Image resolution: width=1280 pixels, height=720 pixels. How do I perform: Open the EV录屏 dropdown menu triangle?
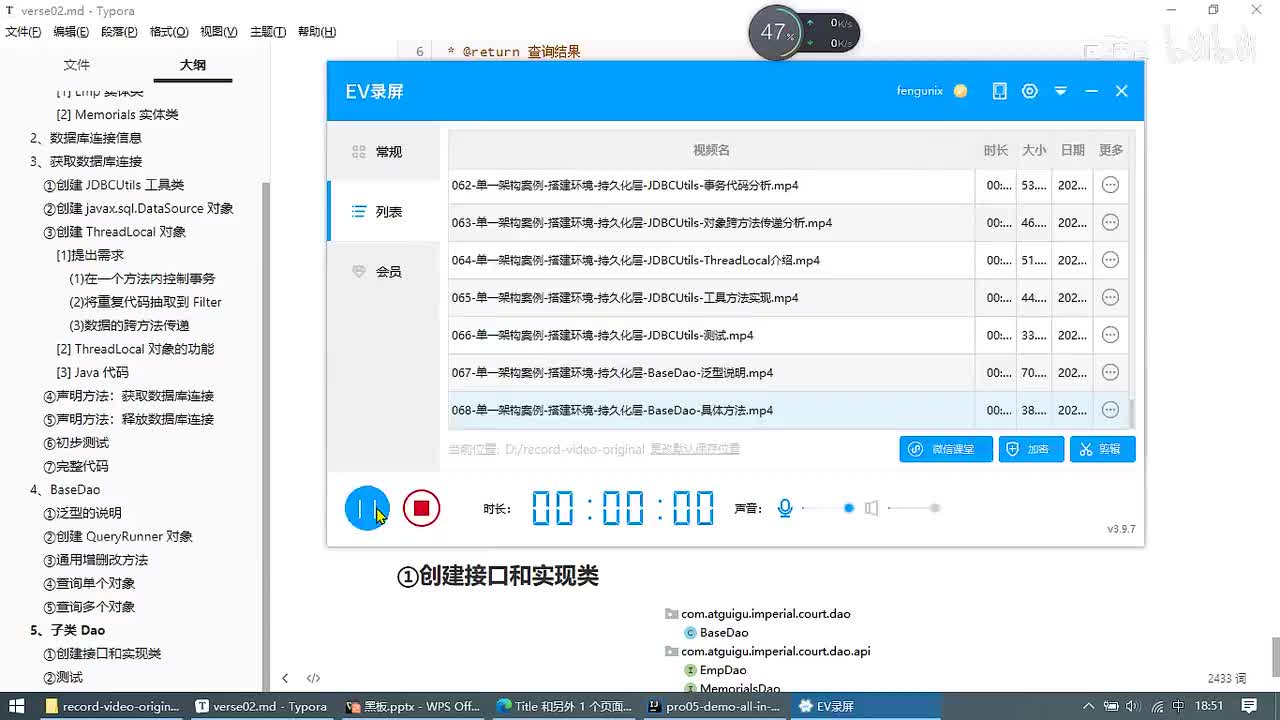[1061, 91]
